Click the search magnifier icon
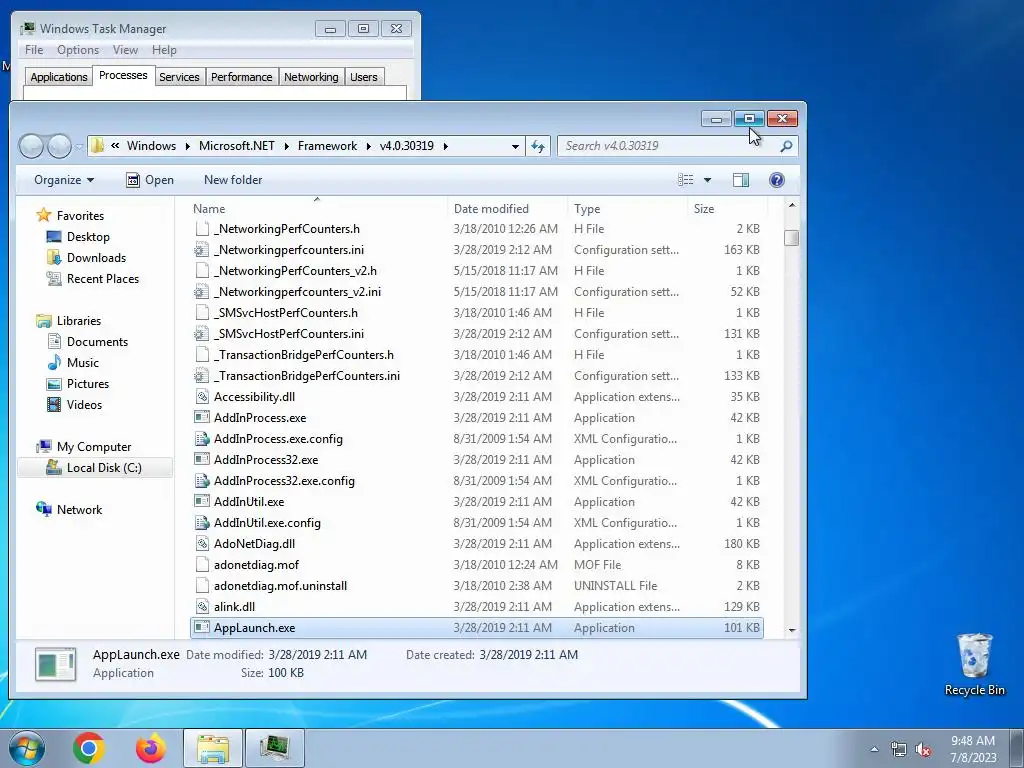Image resolution: width=1024 pixels, height=768 pixels. tap(786, 146)
